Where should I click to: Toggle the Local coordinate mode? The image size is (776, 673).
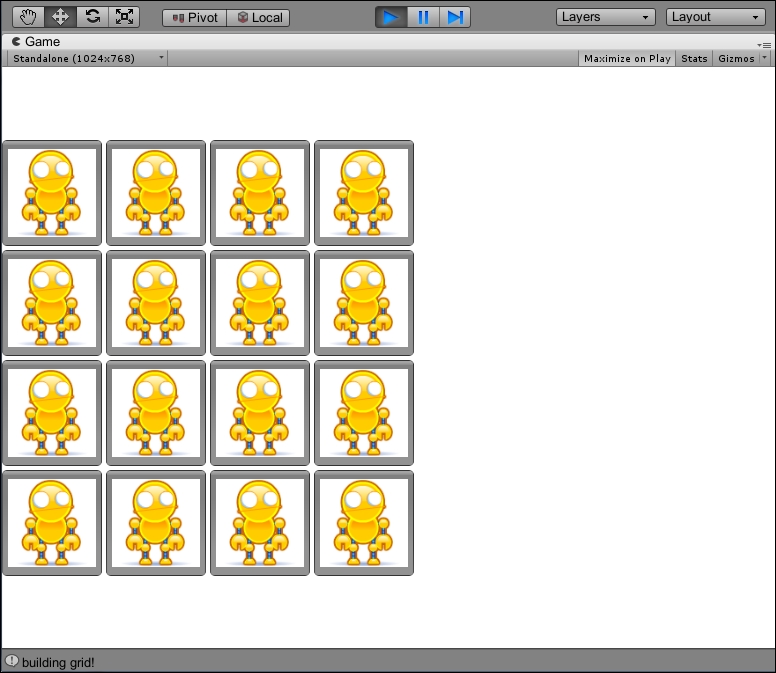click(x=258, y=18)
